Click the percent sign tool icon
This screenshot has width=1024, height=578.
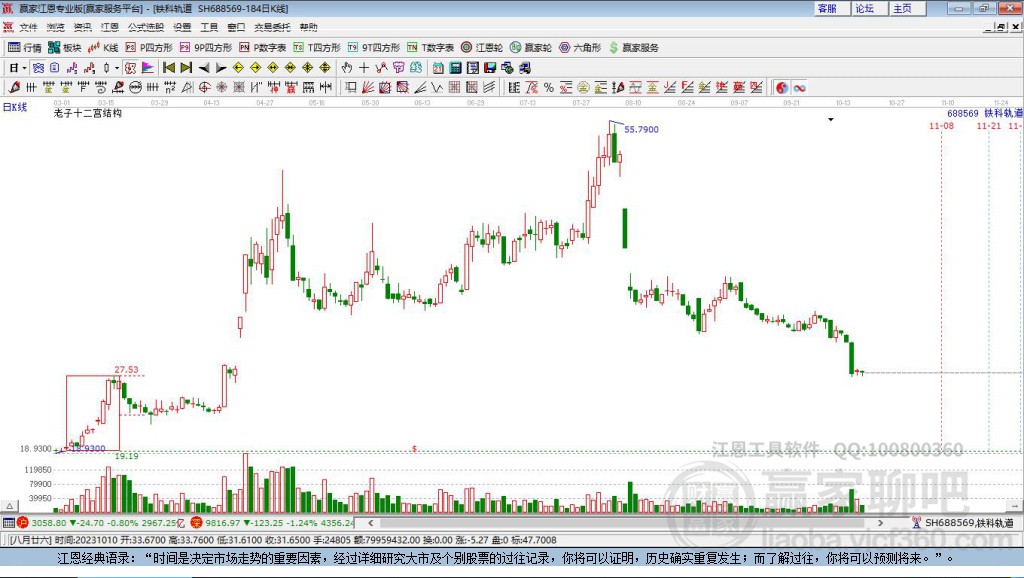549,88
